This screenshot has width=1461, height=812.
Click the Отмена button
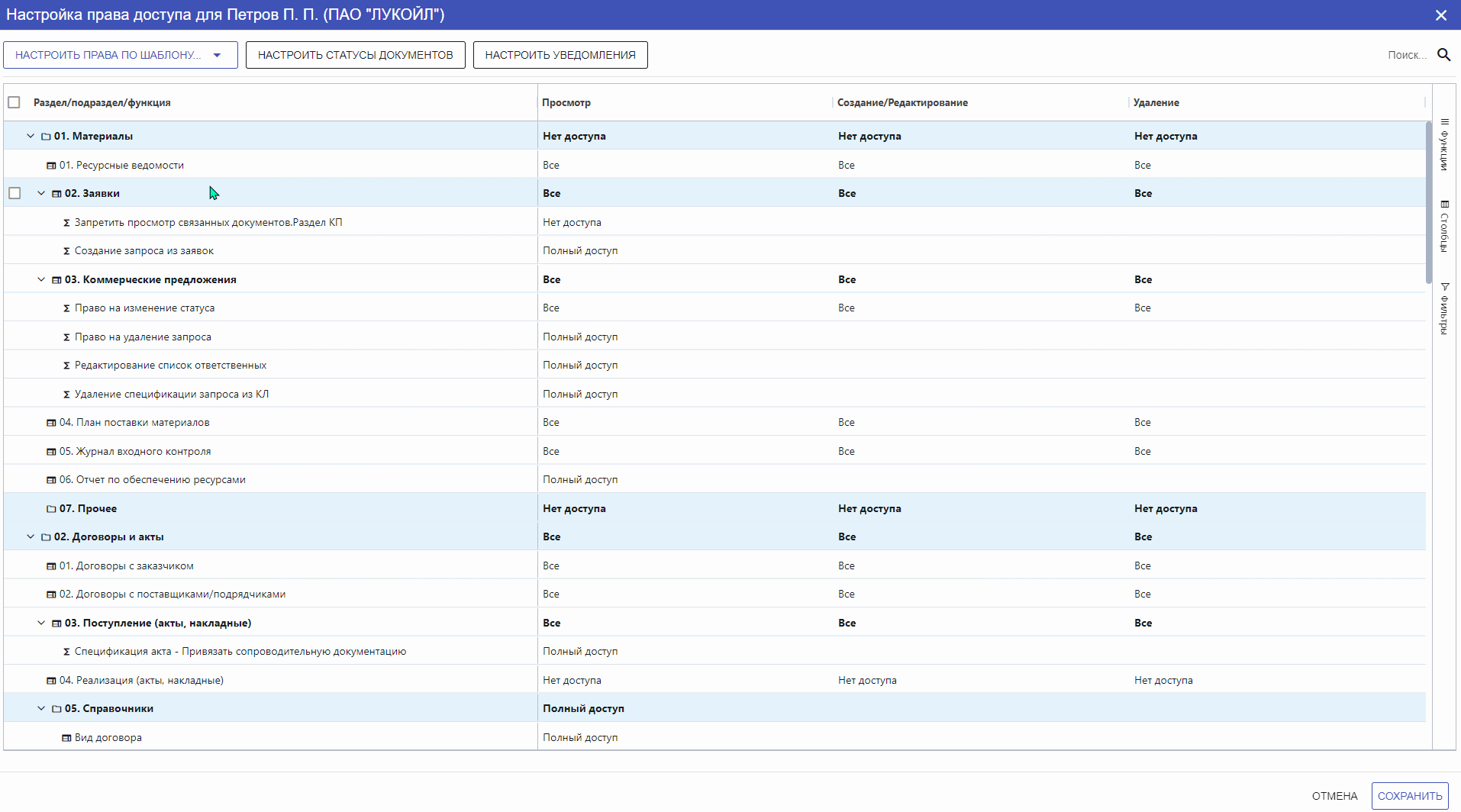[x=1334, y=796]
